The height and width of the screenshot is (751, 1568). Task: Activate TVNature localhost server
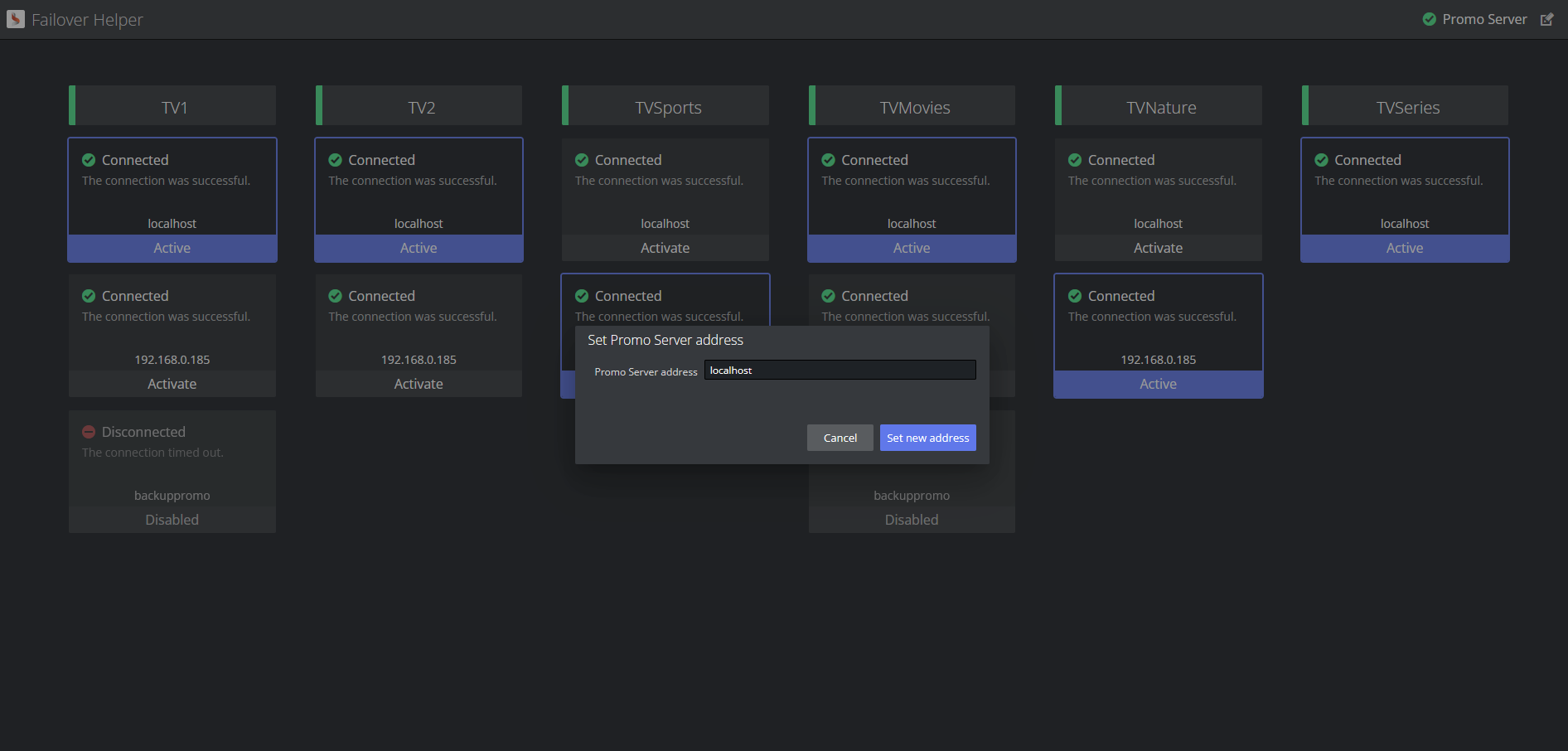(1158, 248)
